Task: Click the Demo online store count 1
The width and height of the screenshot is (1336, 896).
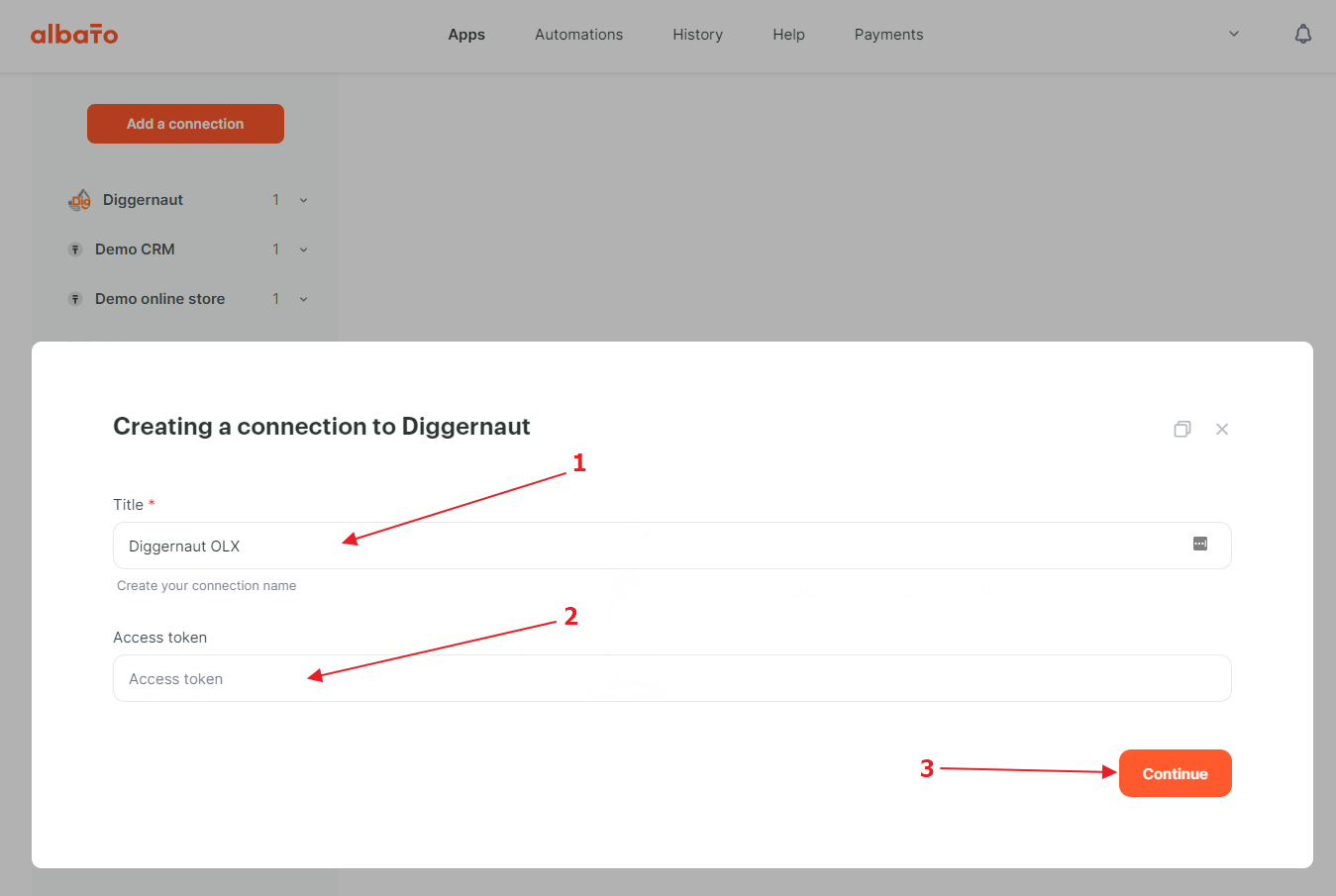Action: (x=275, y=299)
